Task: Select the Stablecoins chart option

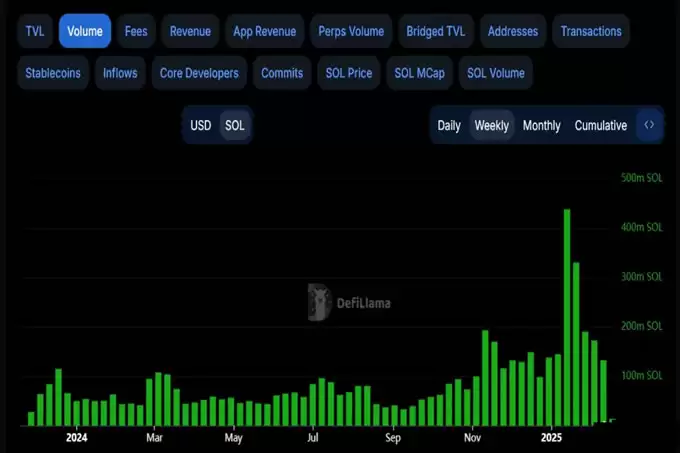Action: [53, 73]
